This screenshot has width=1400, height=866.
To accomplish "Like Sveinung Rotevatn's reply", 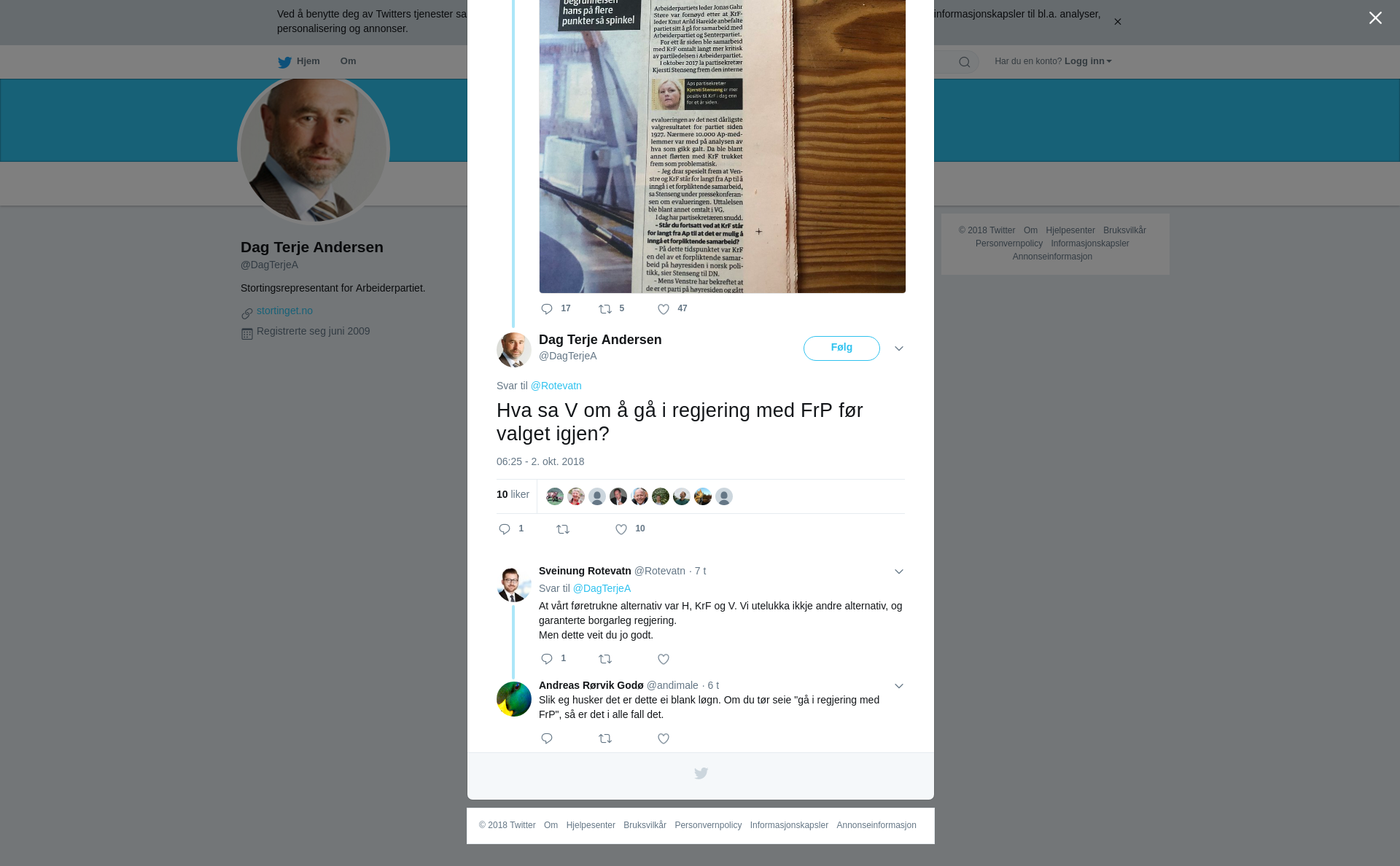I will pos(664,660).
